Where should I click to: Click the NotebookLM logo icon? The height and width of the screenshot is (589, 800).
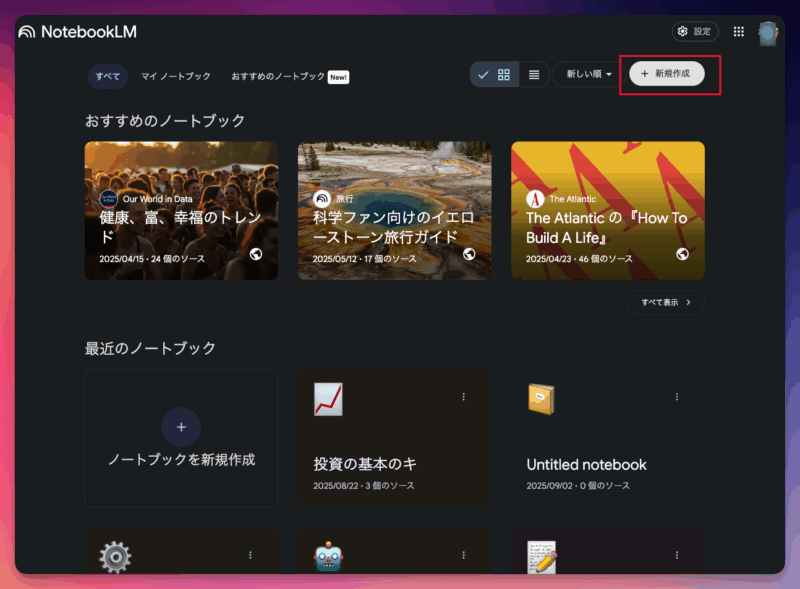pyautogui.click(x=27, y=32)
